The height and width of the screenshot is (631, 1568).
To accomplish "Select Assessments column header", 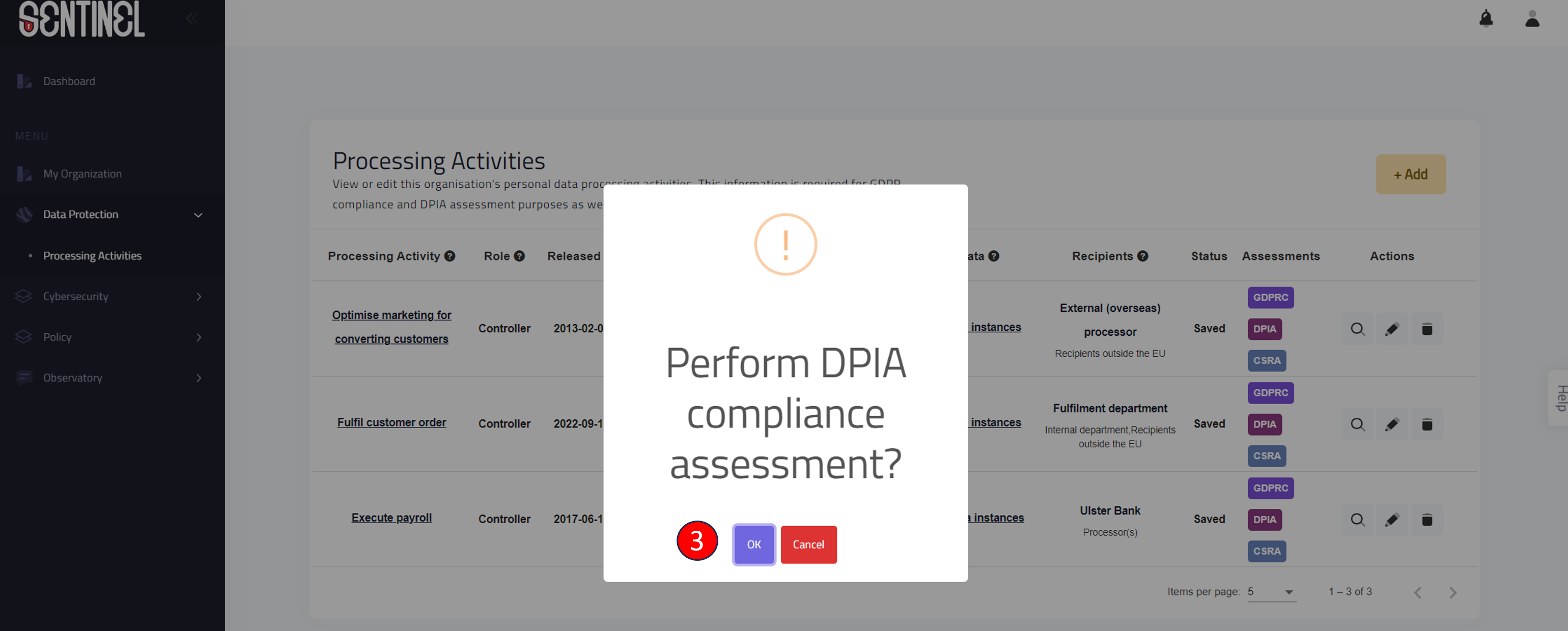I will click(x=1281, y=256).
